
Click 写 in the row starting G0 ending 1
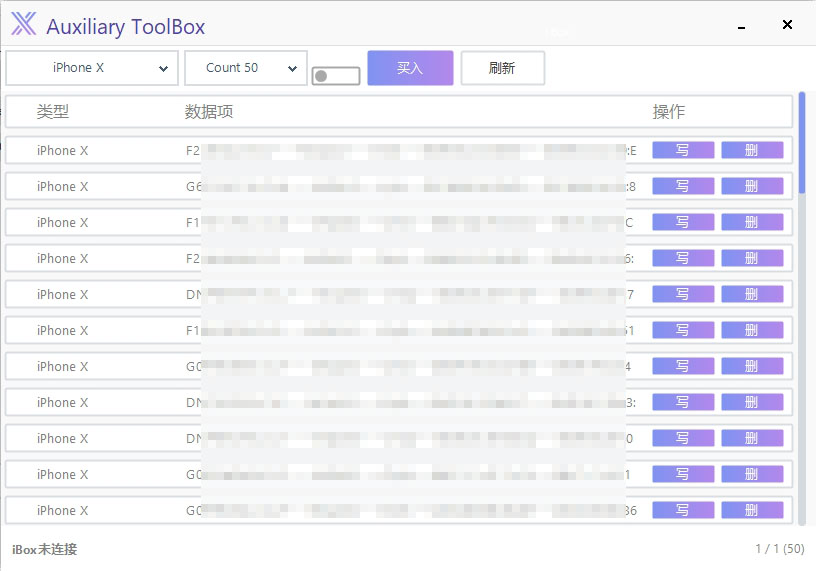point(683,474)
